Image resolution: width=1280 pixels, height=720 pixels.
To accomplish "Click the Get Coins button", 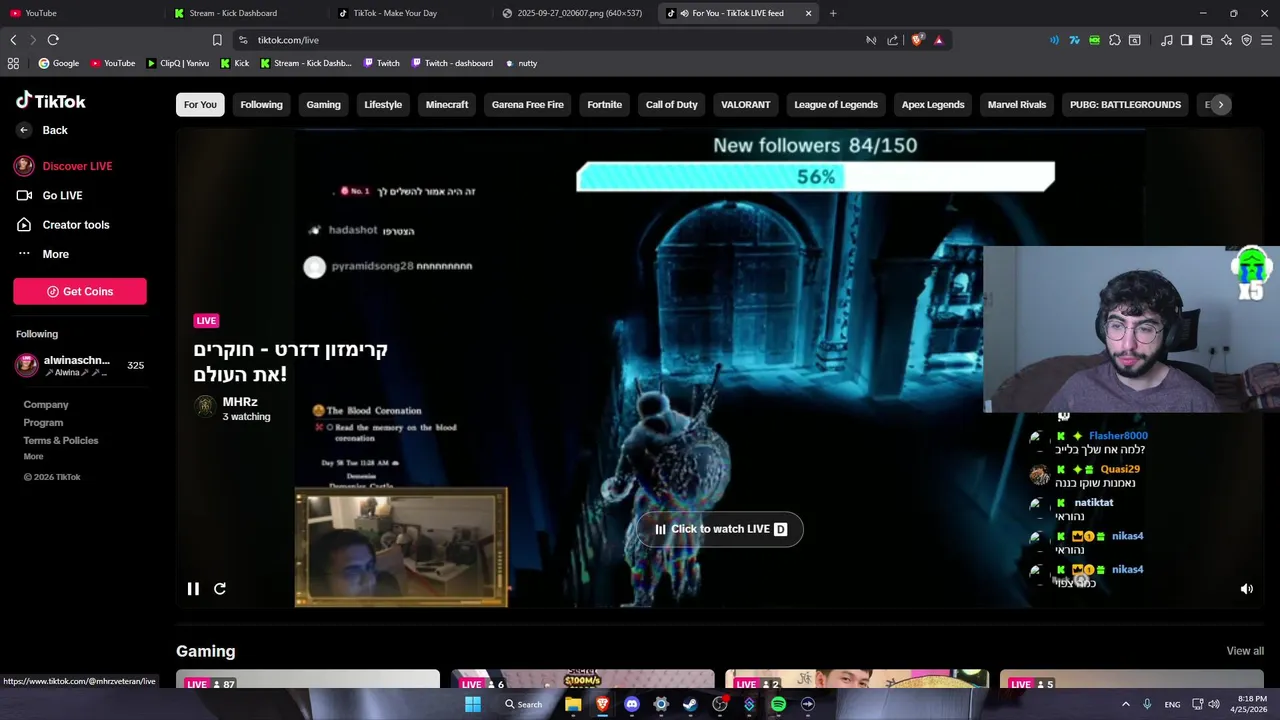I will pyautogui.click(x=80, y=291).
